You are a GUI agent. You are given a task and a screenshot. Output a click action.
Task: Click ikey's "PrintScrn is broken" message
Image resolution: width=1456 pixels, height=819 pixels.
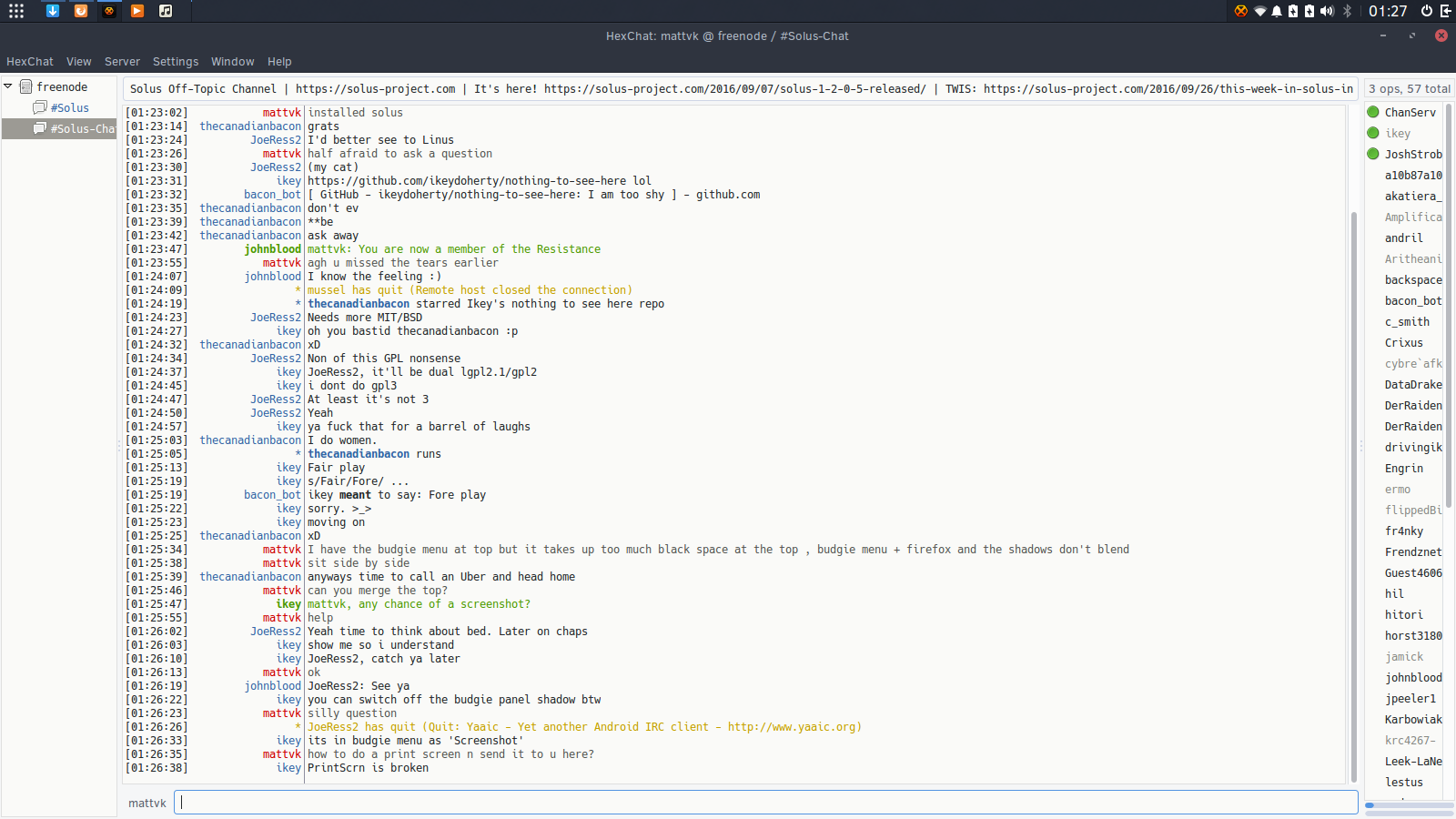click(368, 768)
